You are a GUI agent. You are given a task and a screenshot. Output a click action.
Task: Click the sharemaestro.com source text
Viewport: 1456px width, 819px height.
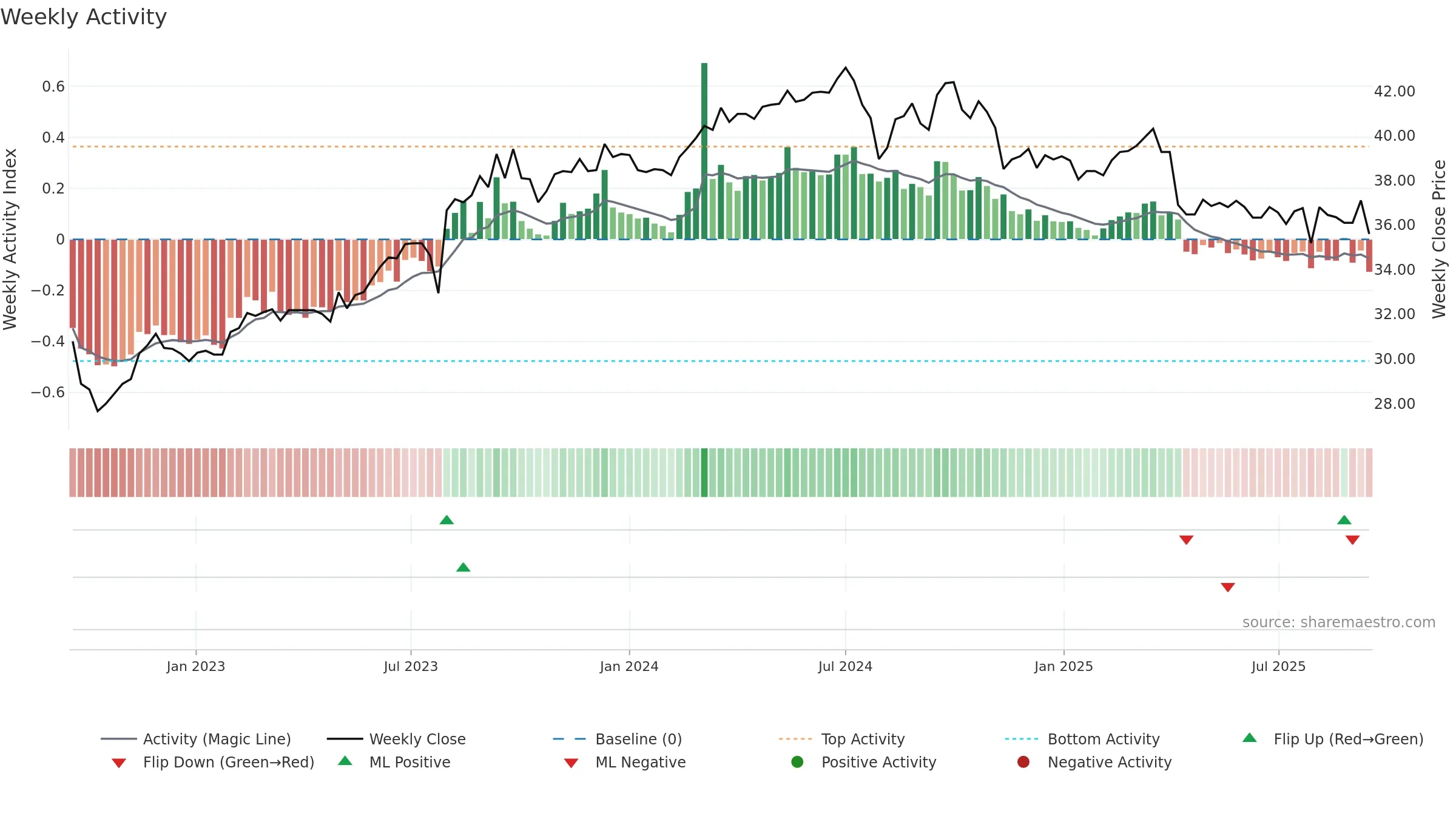(x=1338, y=622)
